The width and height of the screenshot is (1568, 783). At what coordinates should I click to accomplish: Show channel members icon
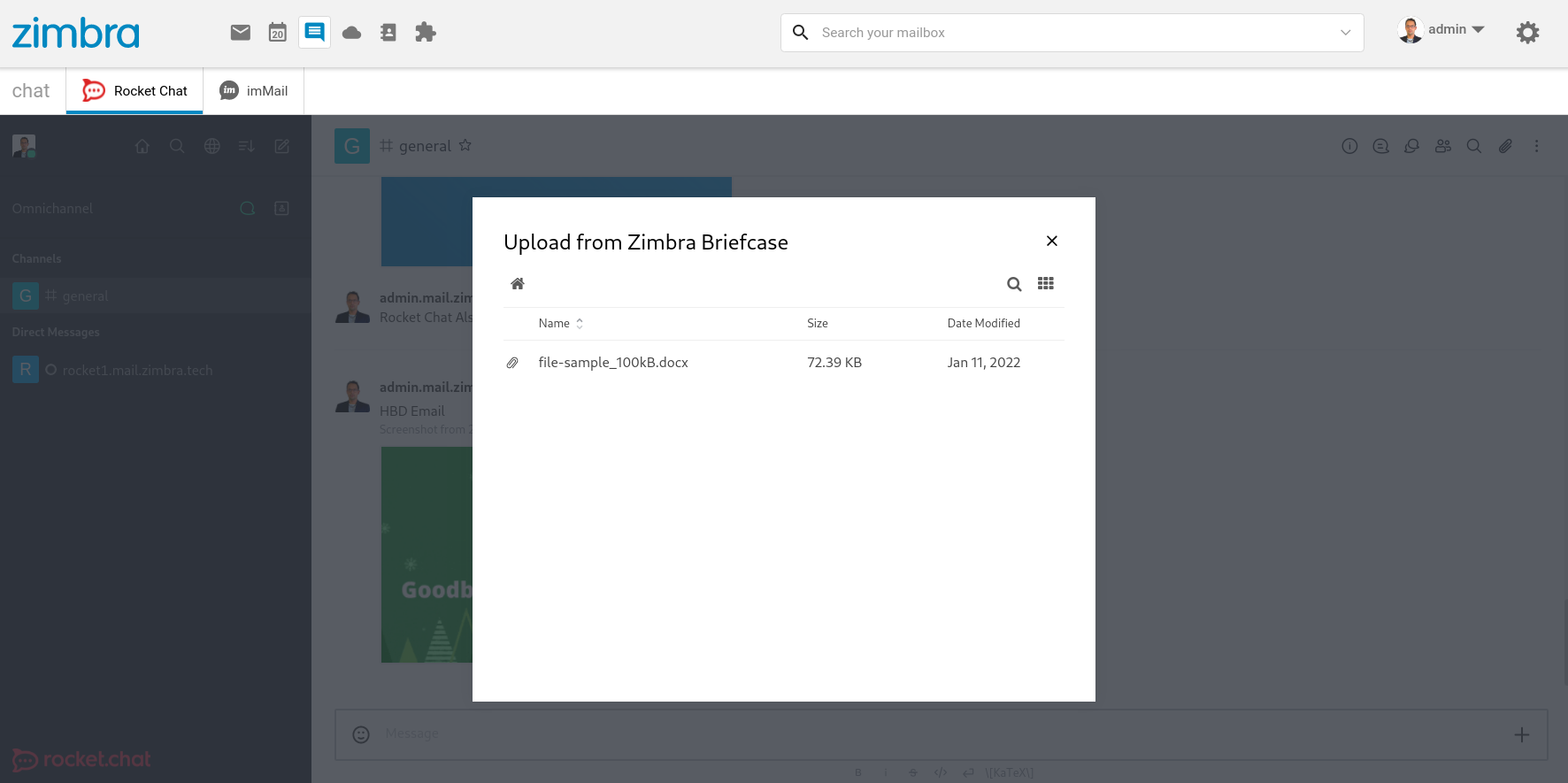tap(1443, 146)
